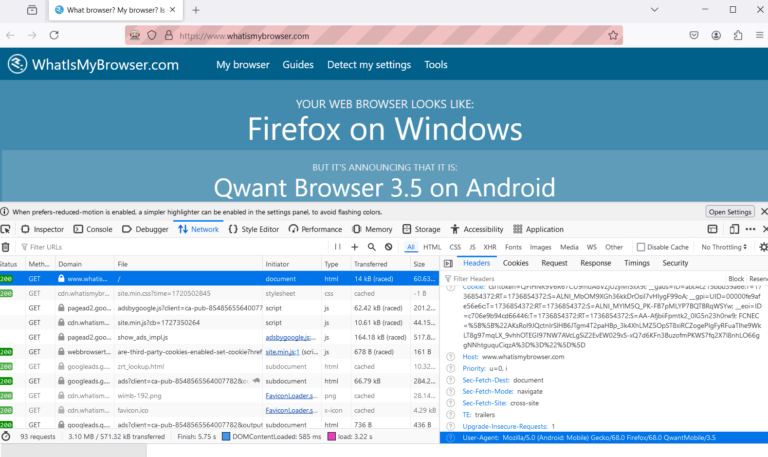Click the search magnifier in Network toolbar

(372, 247)
